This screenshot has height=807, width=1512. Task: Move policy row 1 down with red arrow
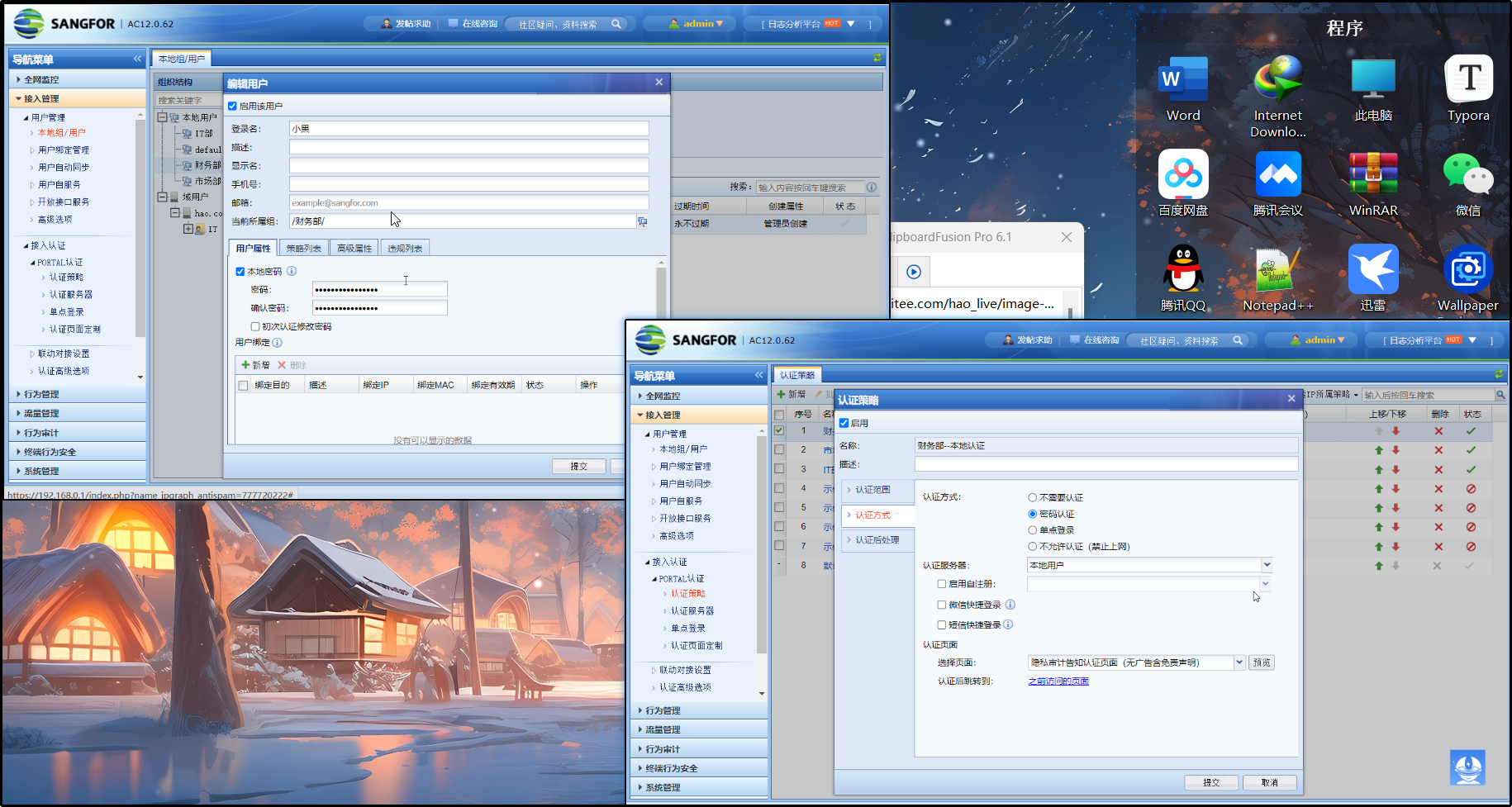tap(1396, 431)
